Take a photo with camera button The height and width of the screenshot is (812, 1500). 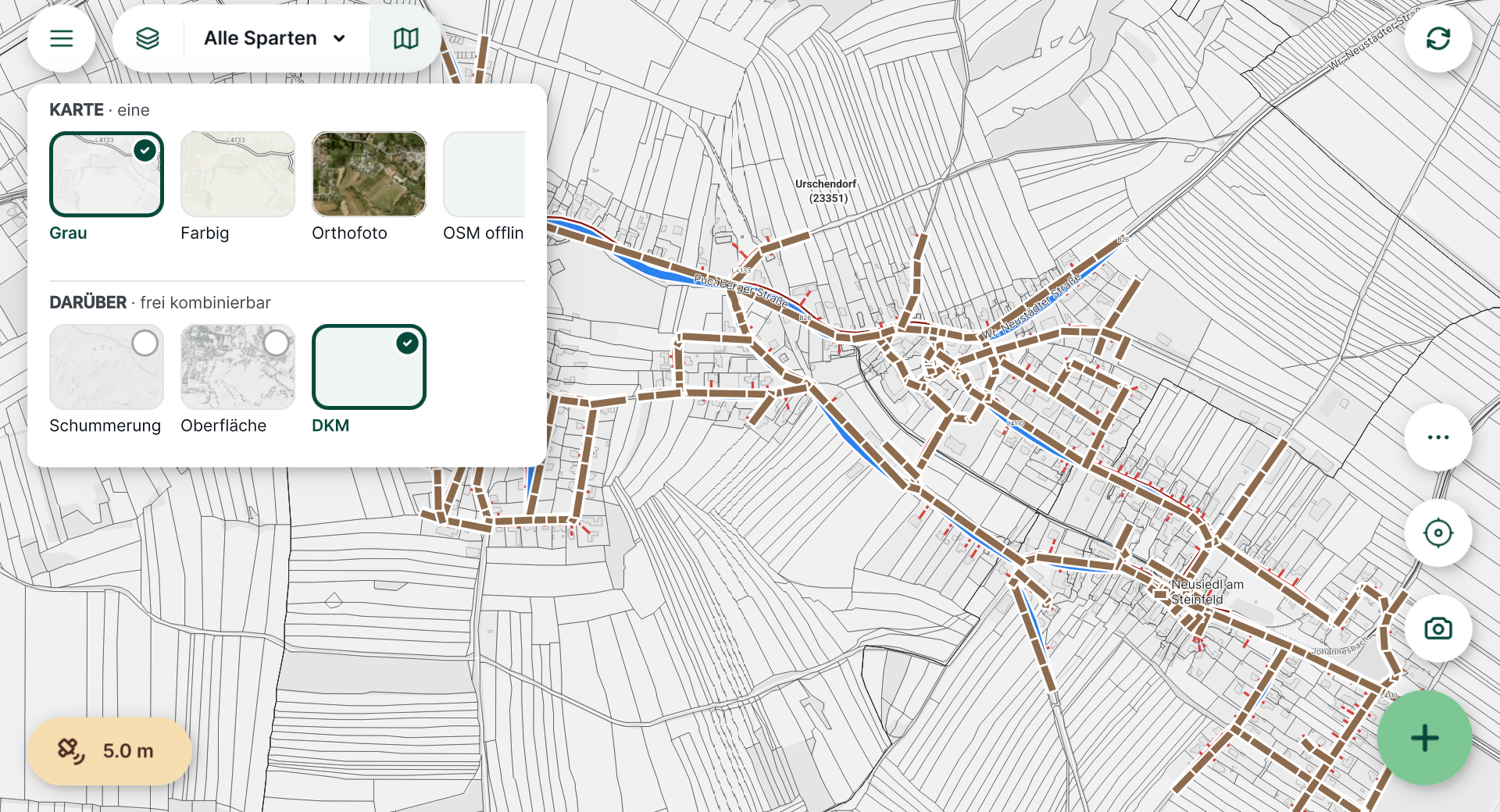(1437, 629)
